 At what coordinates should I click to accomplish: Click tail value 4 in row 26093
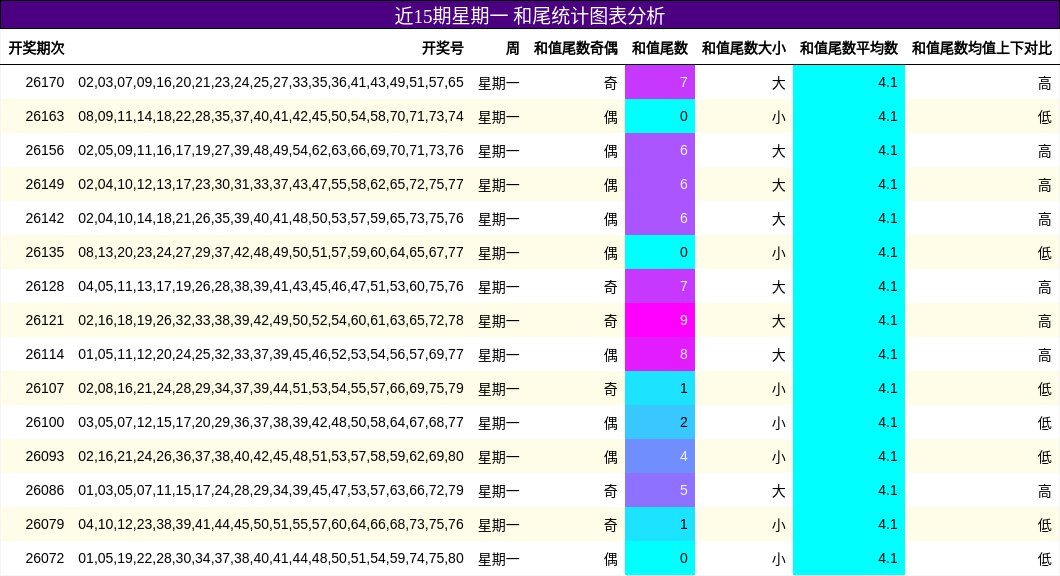click(x=660, y=456)
